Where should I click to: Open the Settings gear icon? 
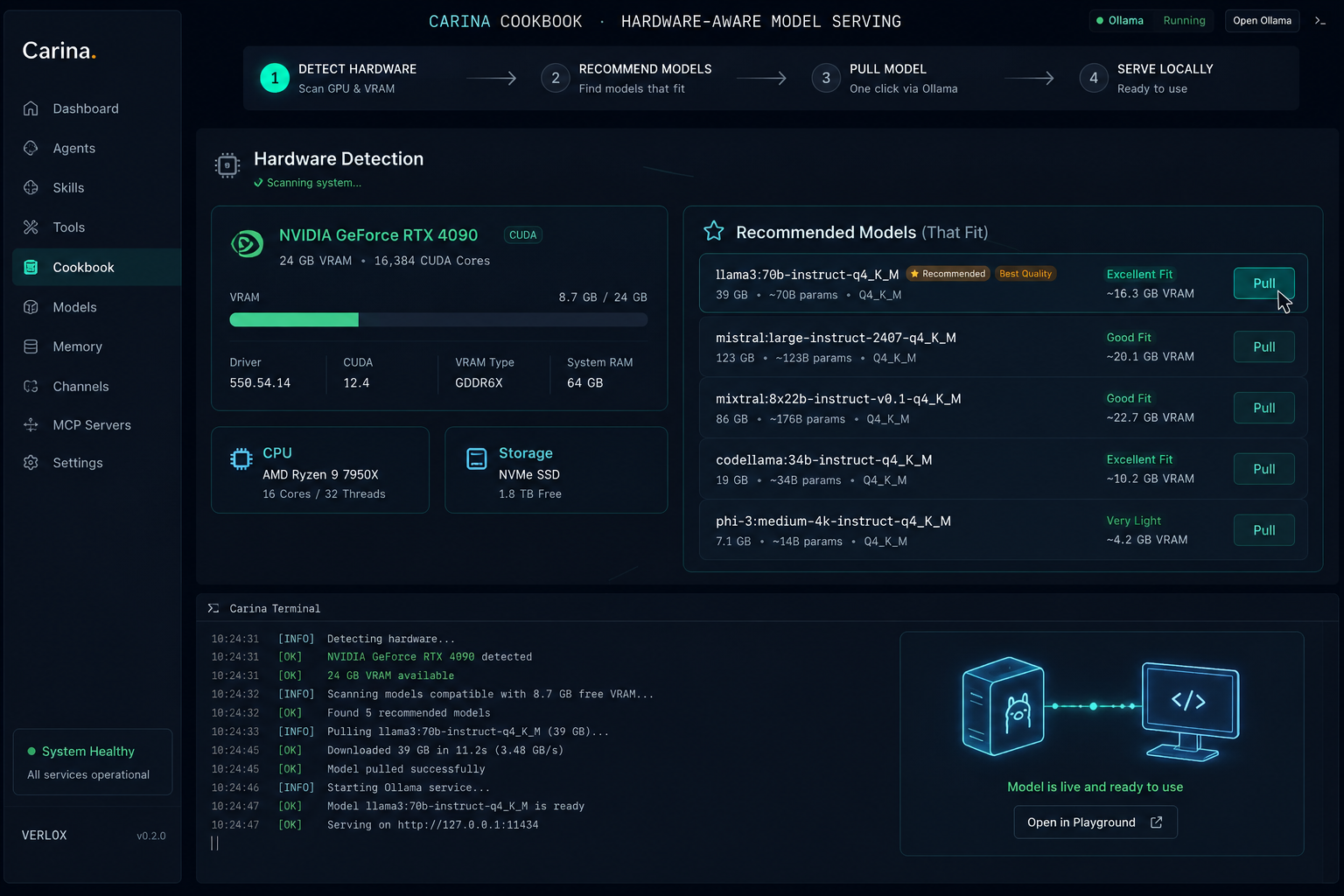tap(31, 463)
